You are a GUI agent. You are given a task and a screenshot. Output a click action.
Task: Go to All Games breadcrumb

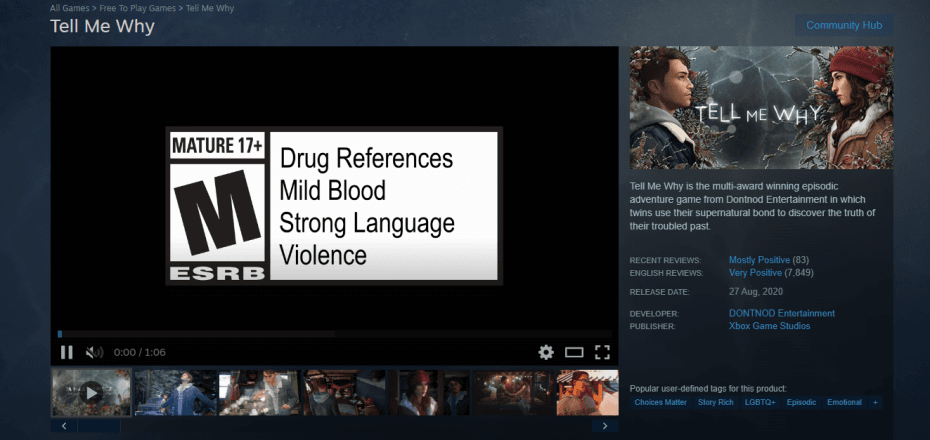69,8
